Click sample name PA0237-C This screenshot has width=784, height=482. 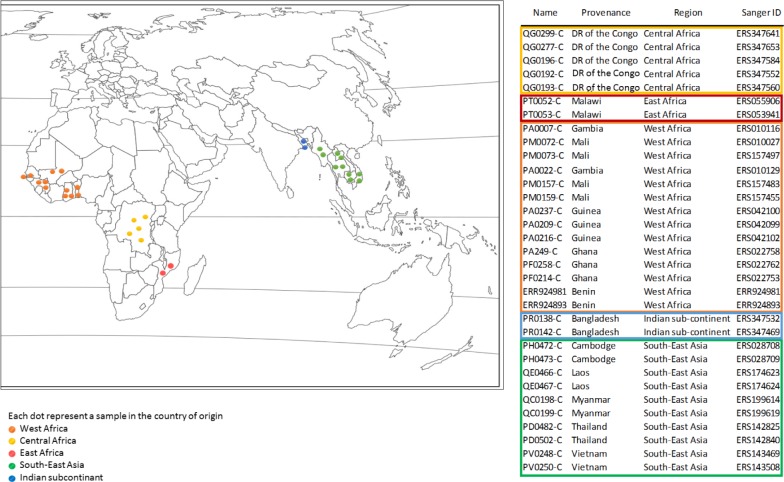pyautogui.click(x=542, y=211)
